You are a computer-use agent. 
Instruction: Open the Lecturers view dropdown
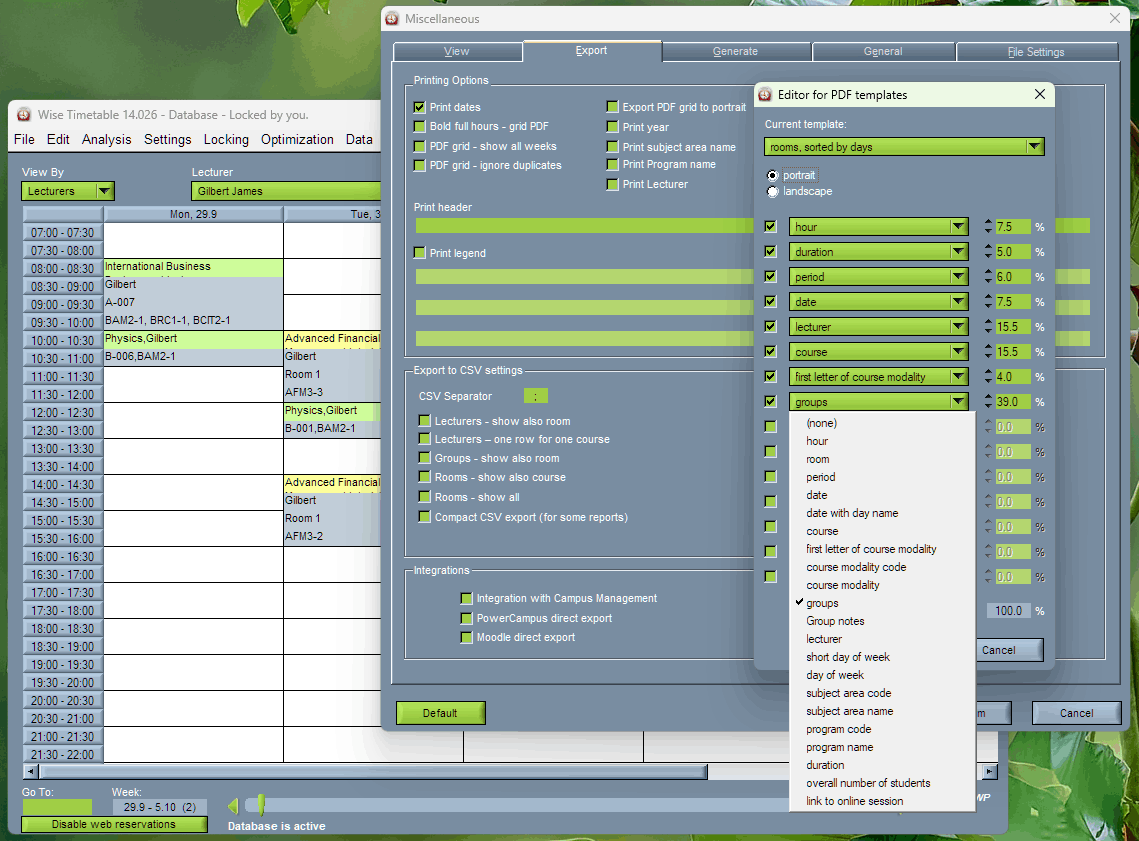point(104,191)
